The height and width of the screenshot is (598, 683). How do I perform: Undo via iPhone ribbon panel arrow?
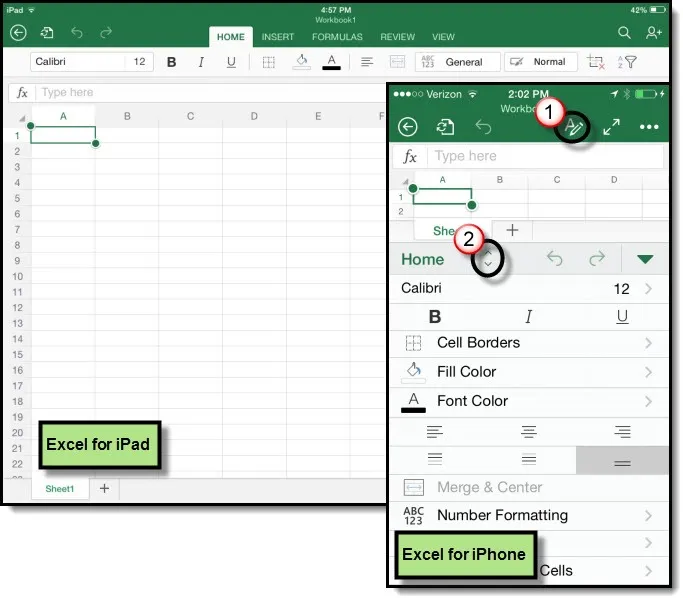pyautogui.click(x=555, y=259)
